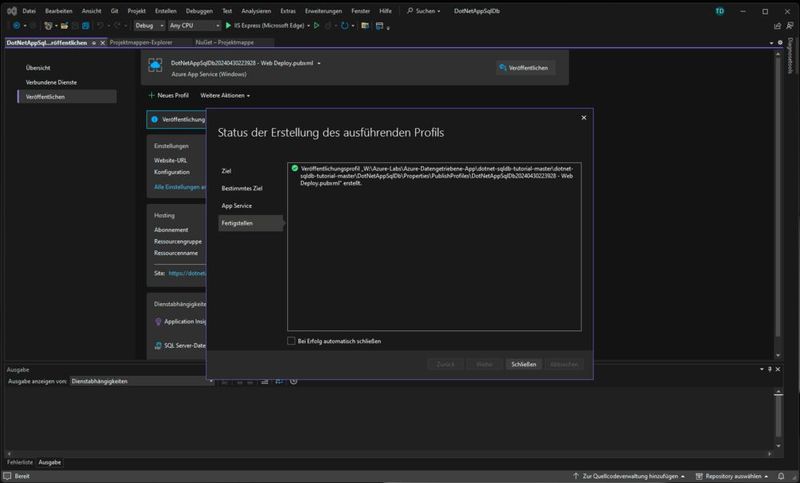The image size is (800, 483).
Task: Click the Visual Studio logo icon
Action: [12, 11]
